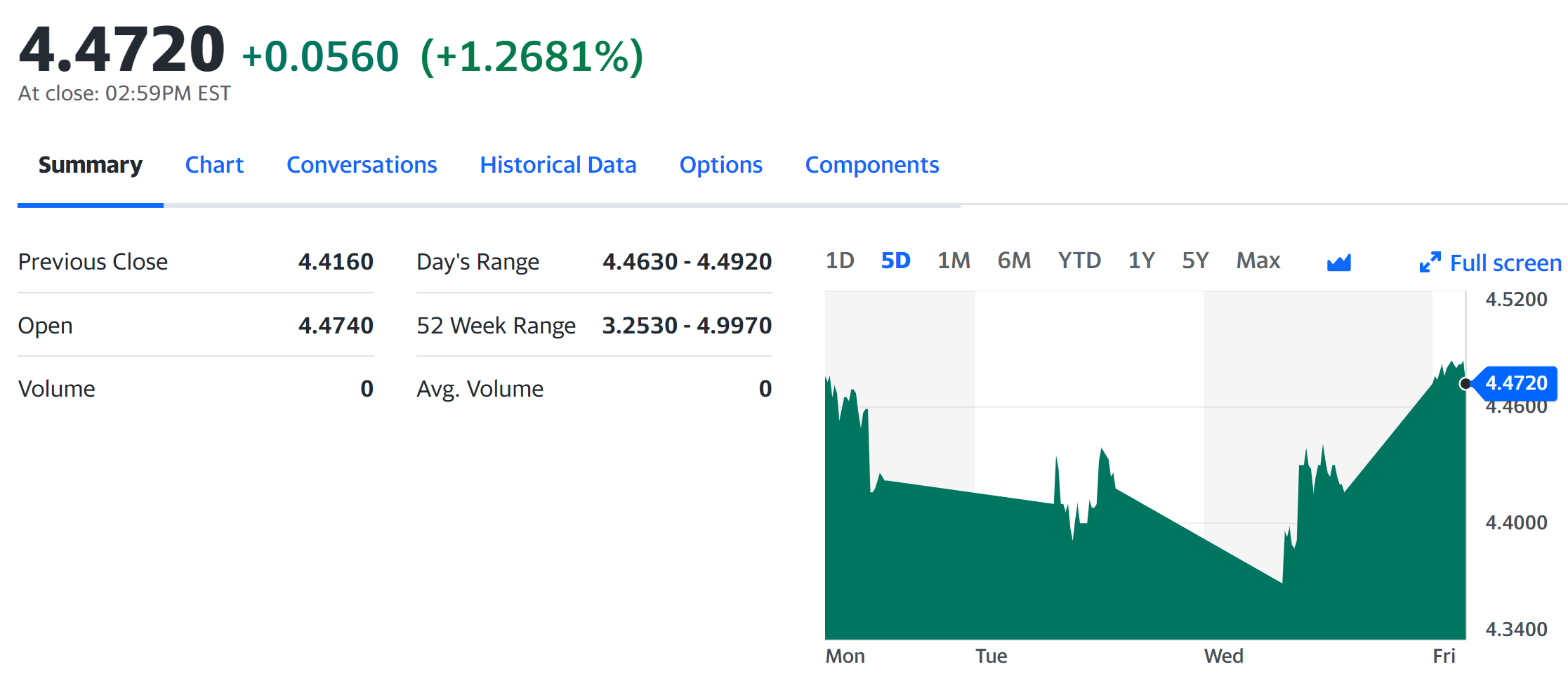Set chart range to 1Y
Viewport: 1568px width, 681px height.
(x=1141, y=261)
